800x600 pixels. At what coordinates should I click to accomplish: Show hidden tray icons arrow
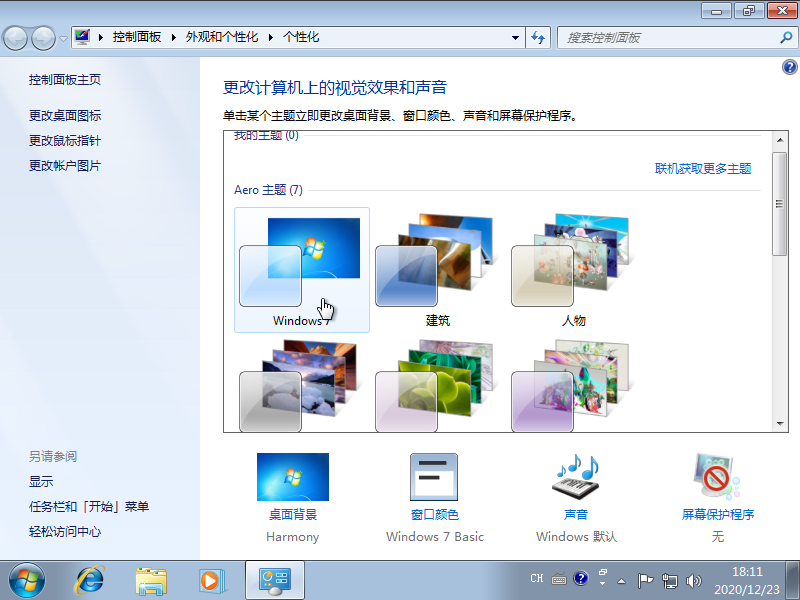tap(621, 580)
